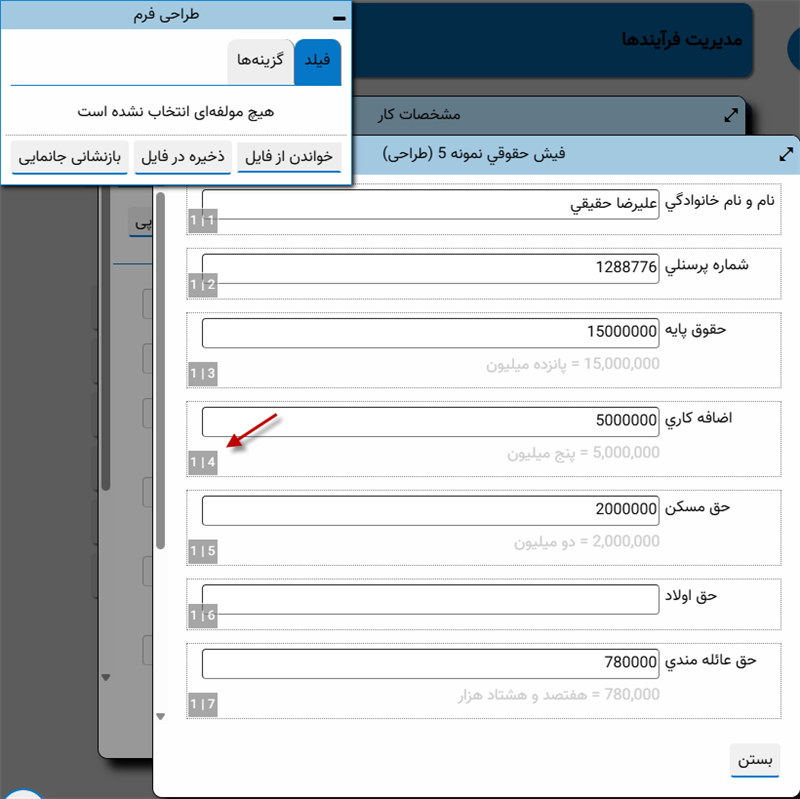Click the خواندن از فایل button
800x799 pixels.
(x=289, y=158)
